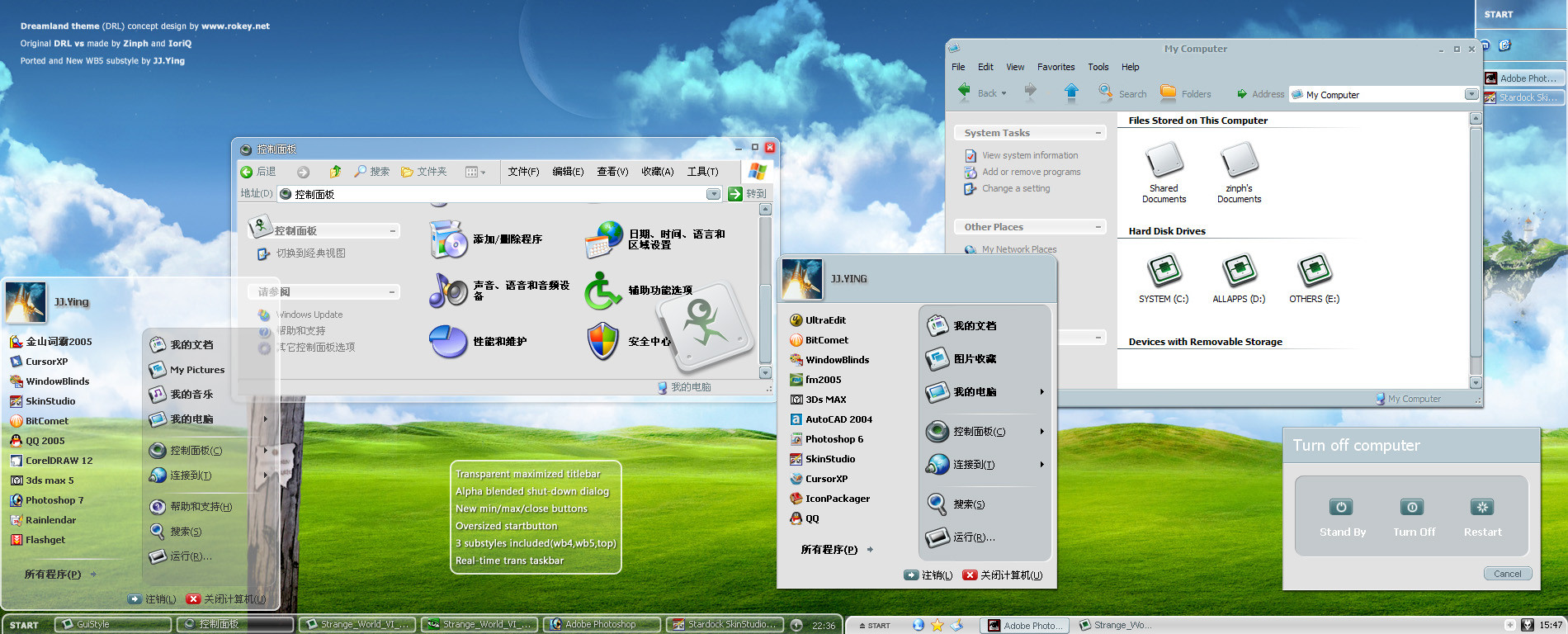The height and width of the screenshot is (634, 1568).
Task: Expand the 控制面板 address bar dropdown
Action: coord(714,194)
